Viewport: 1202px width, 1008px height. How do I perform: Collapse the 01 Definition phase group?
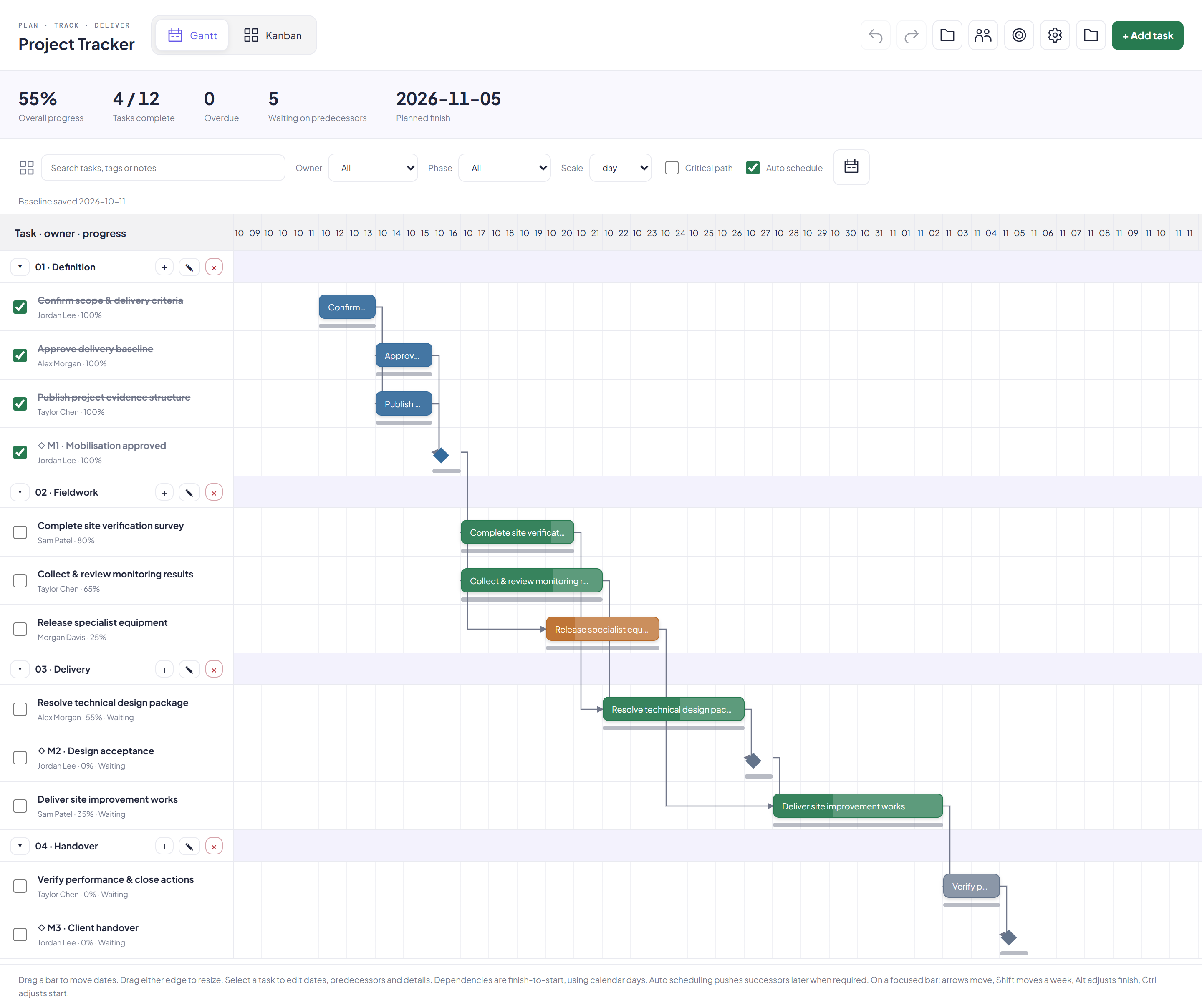[20, 267]
